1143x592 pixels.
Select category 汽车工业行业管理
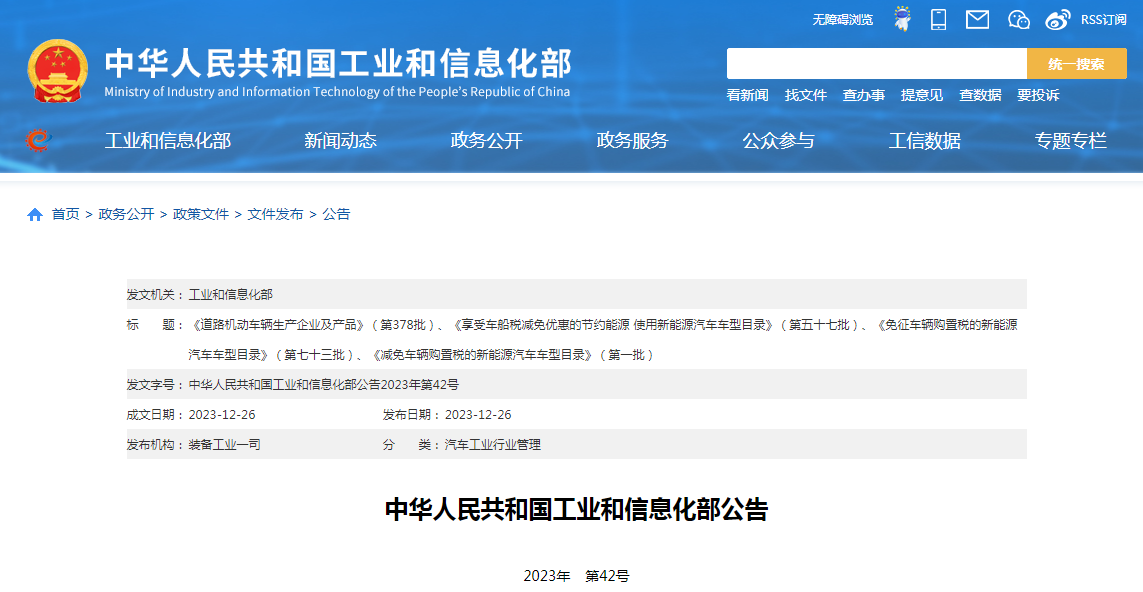(x=493, y=445)
